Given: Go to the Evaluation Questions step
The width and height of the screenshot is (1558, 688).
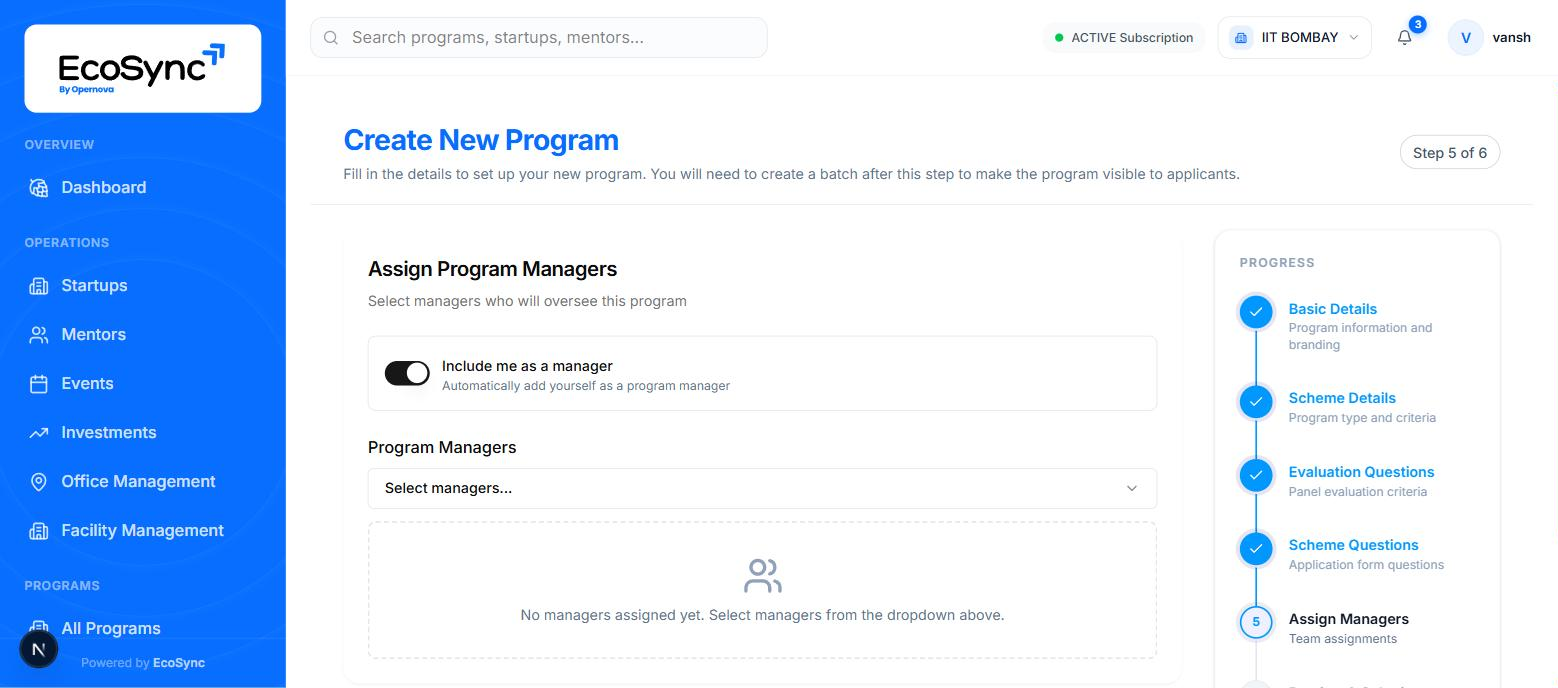Looking at the screenshot, I should 1361,472.
